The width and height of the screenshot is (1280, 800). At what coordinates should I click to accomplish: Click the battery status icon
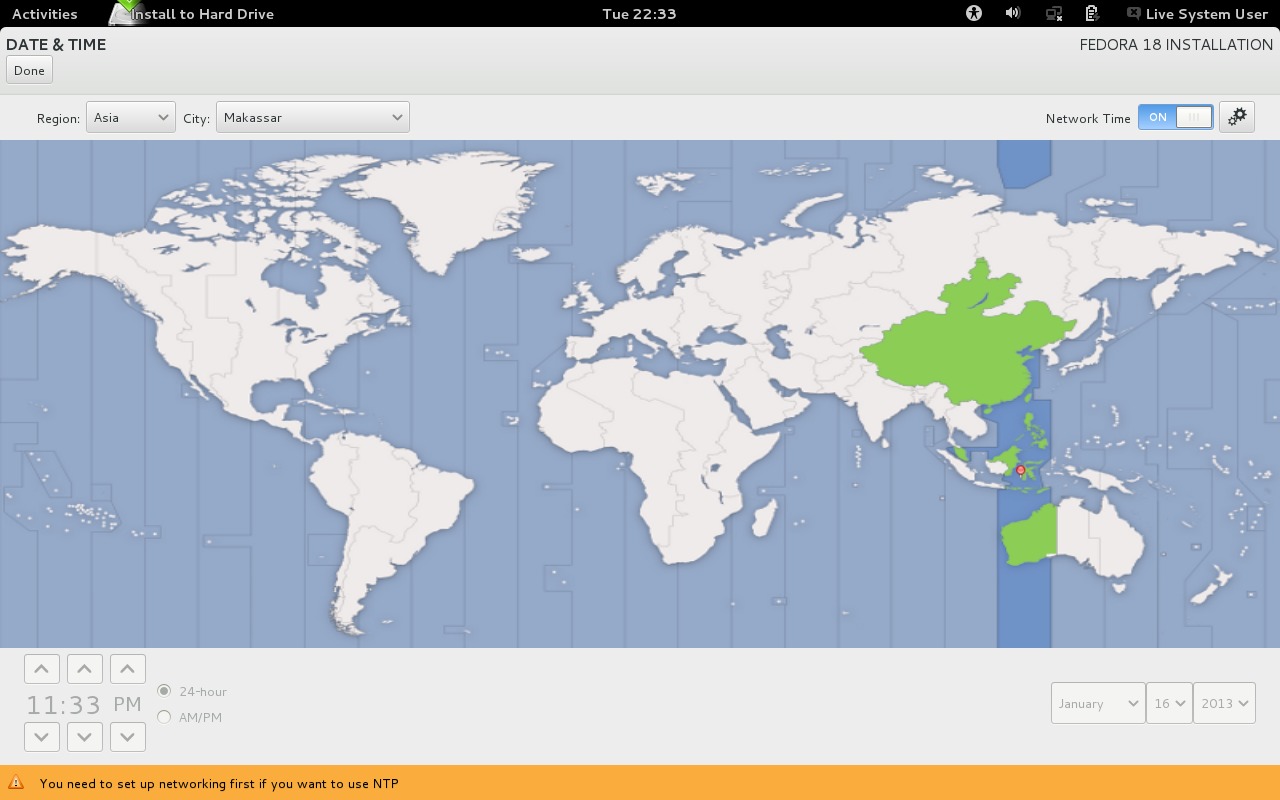click(x=1092, y=13)
